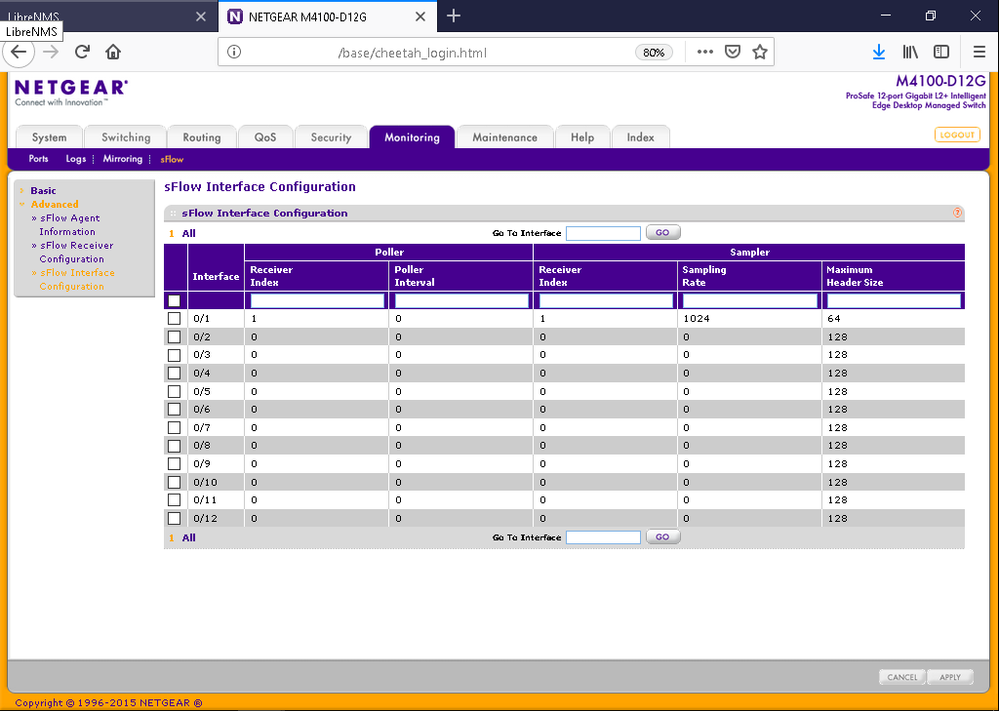This screenshot has width=999, height=711.
Task: Reload the page with the refresh icon
Action: click(83, 52)
